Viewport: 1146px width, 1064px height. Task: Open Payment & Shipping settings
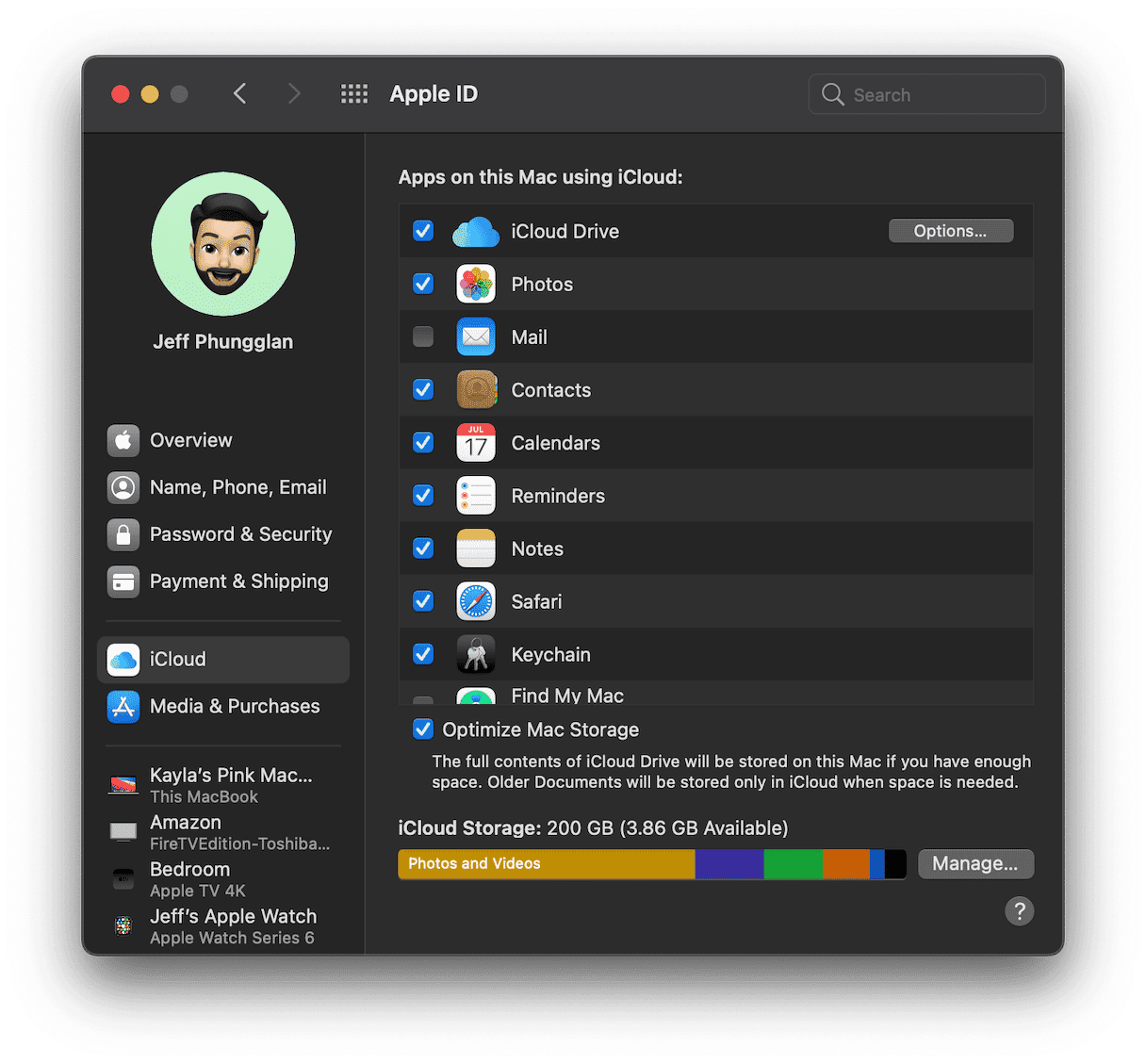tap(238, 581)
